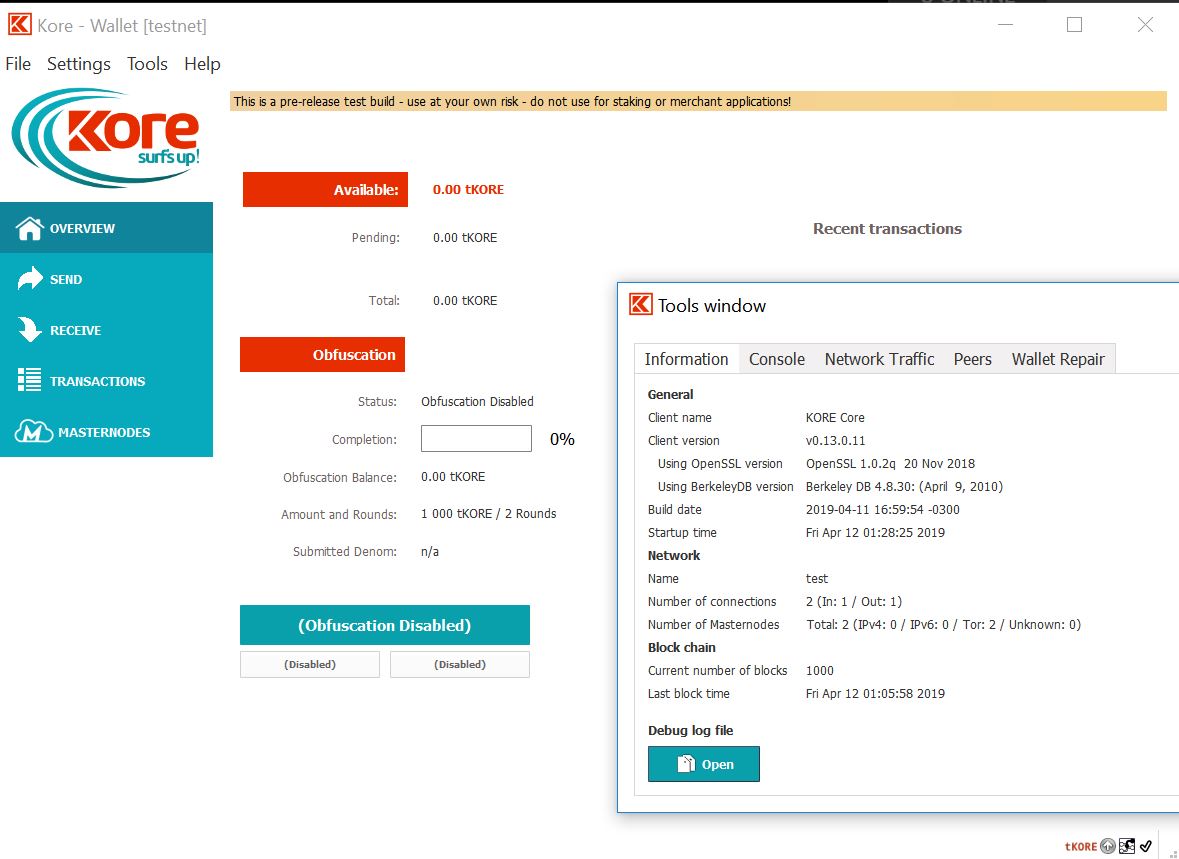Image resolution: width=1179 pixels, height=859 pixels.
Task: Click the Berkeley DB 4.8.30 version value
Action: tap(905, 487)
